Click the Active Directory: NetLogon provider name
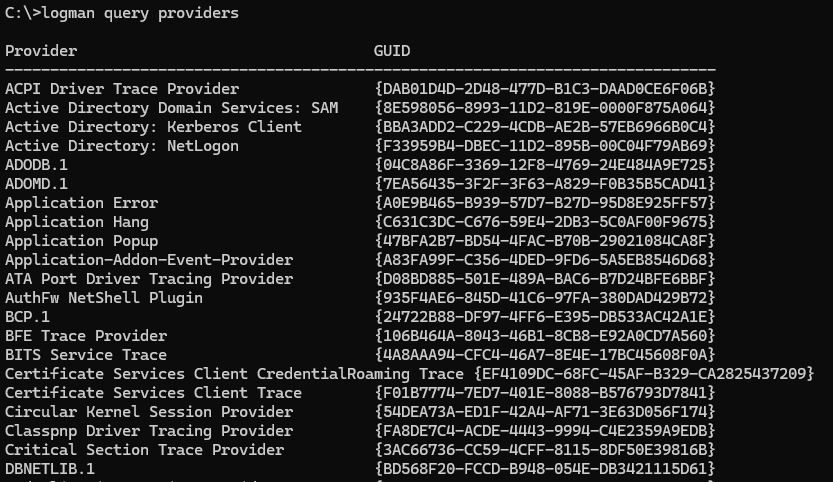Viewport: 833px width, 482px height. [x=122, y=146]
